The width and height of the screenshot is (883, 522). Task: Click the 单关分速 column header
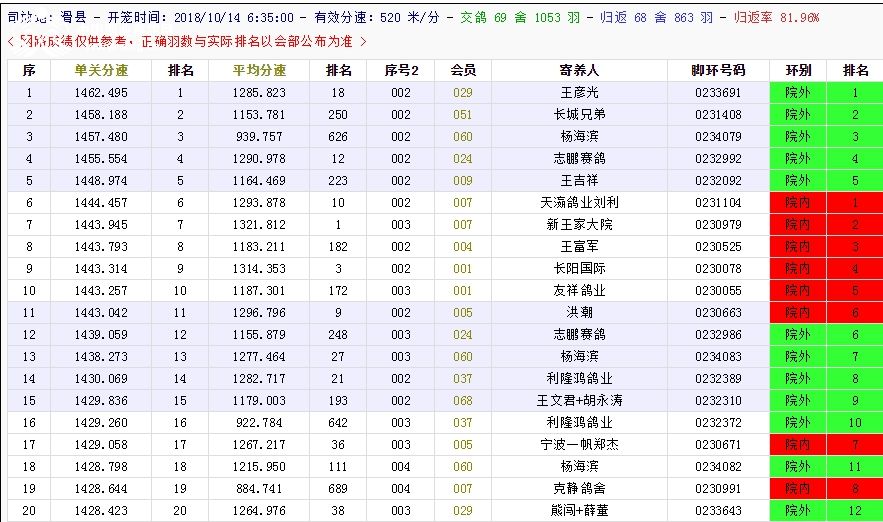101,71
